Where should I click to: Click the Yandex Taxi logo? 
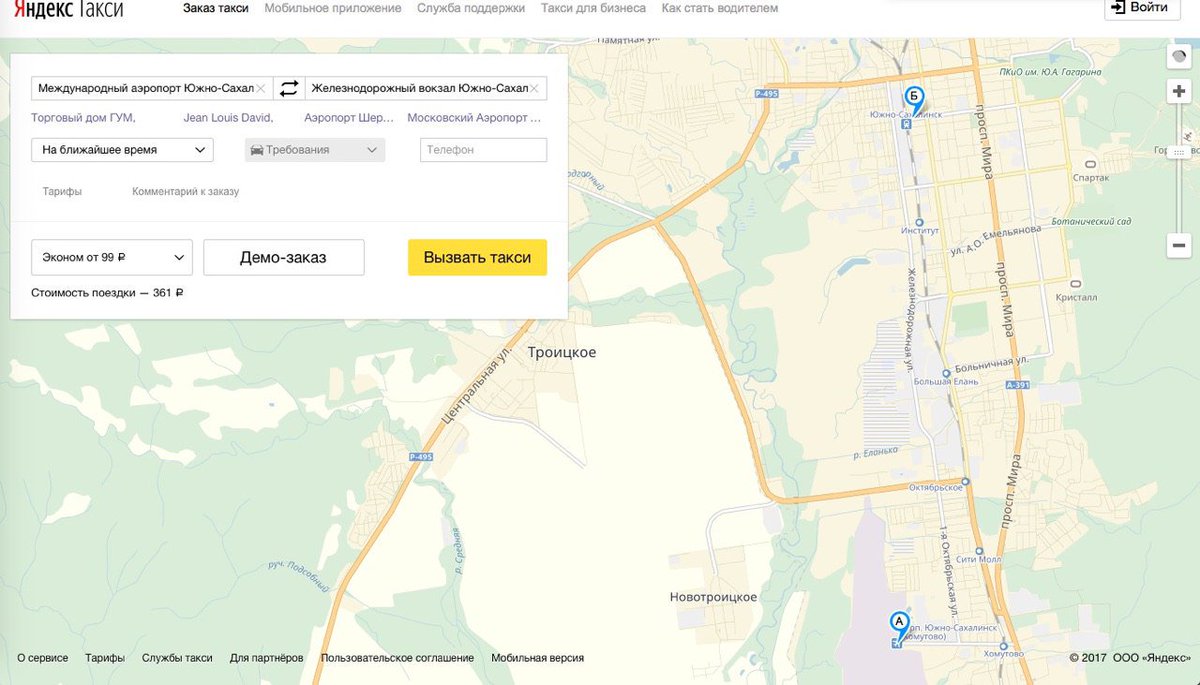point(68,10)
